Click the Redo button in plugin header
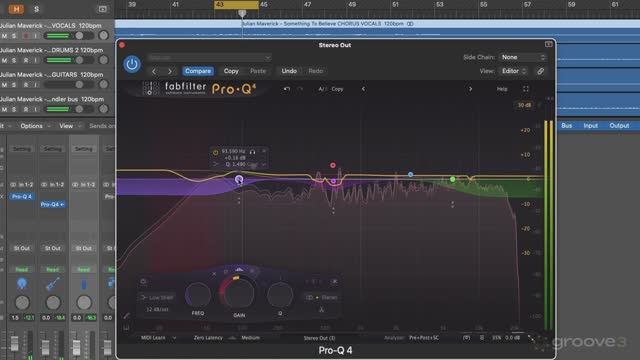The height and width of the screenshot is (360, 640). [316, 71]
